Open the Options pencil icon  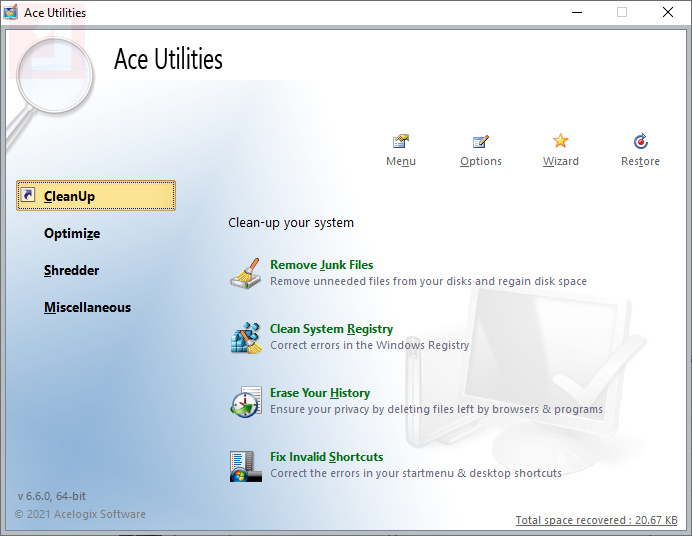tap(481, 142)
